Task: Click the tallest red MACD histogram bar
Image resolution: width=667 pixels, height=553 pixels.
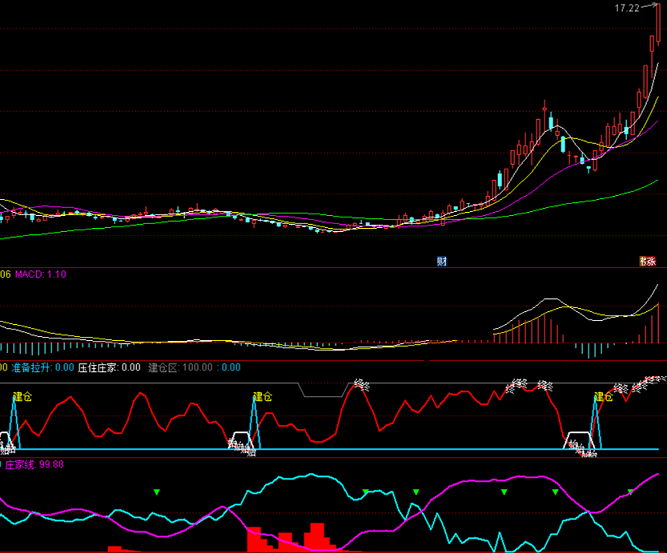Action: (x=658, y=323)
